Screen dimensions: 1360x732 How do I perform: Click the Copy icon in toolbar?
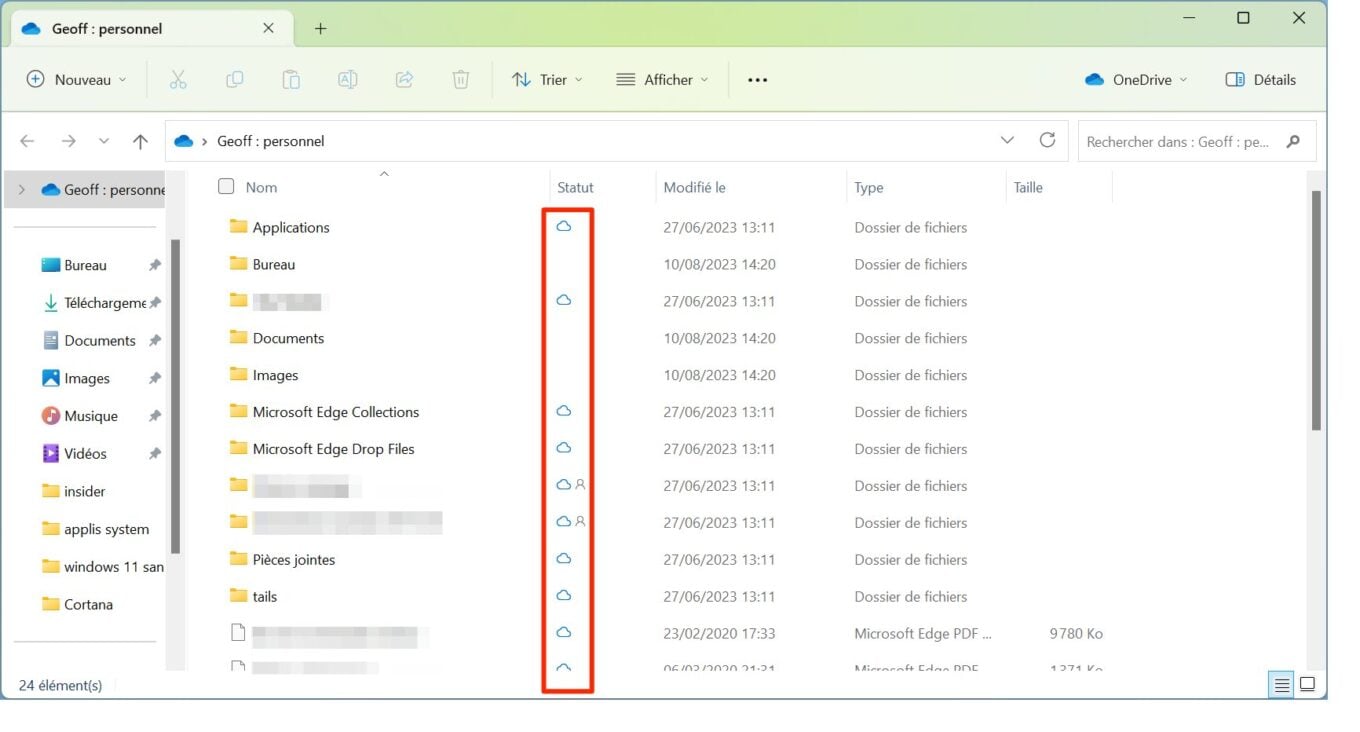pos(235,80)
